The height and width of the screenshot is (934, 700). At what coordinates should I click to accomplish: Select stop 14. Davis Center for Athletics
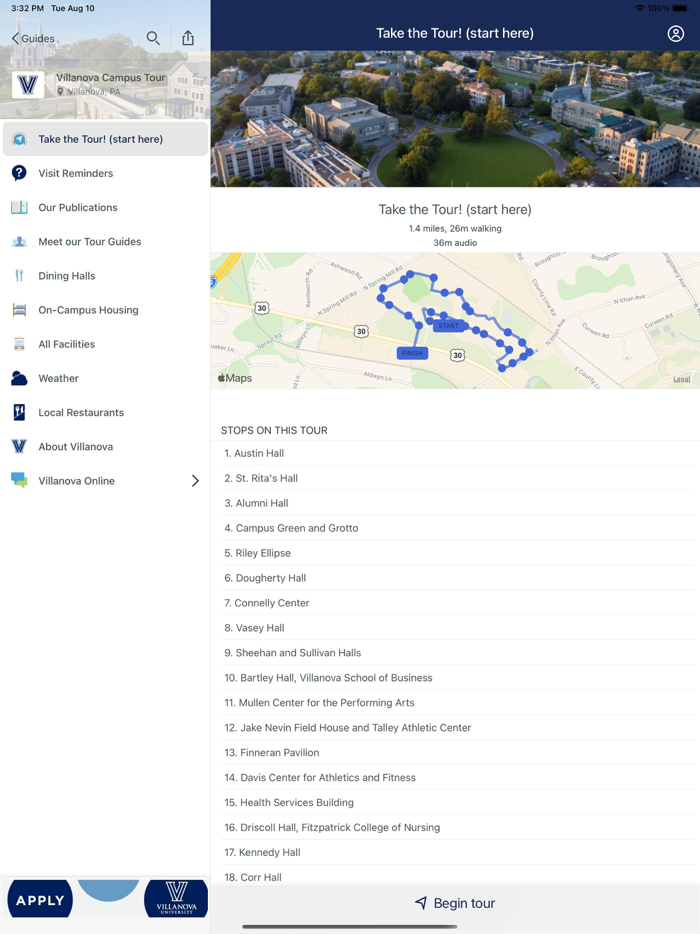coord(458,779)
